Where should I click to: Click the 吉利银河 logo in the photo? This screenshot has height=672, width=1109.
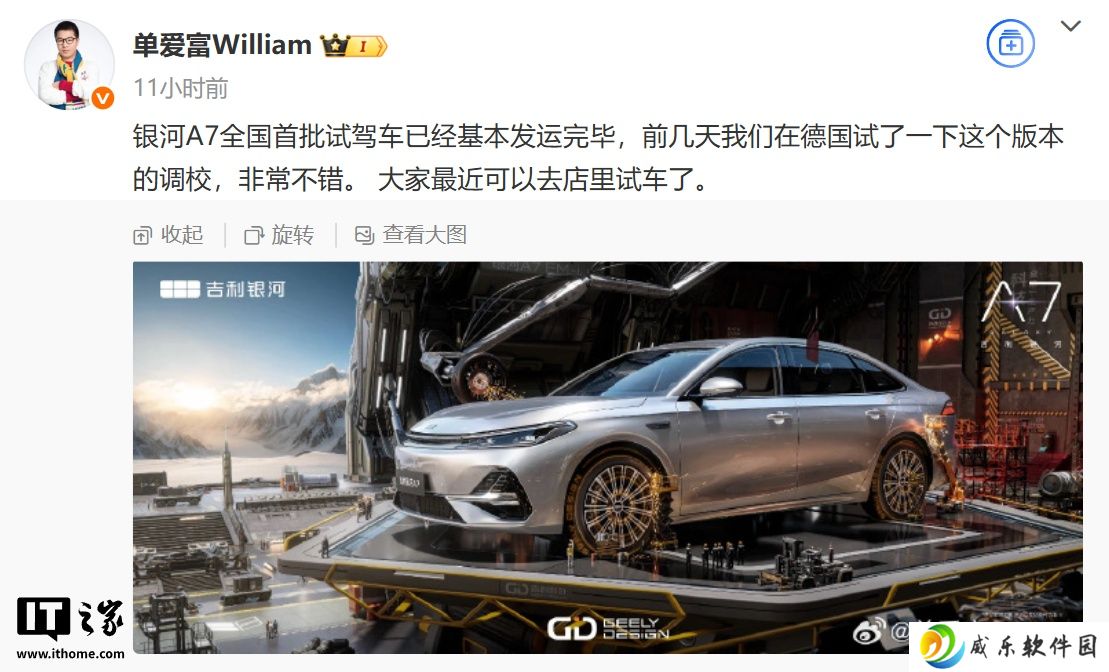tap(223, 289)
